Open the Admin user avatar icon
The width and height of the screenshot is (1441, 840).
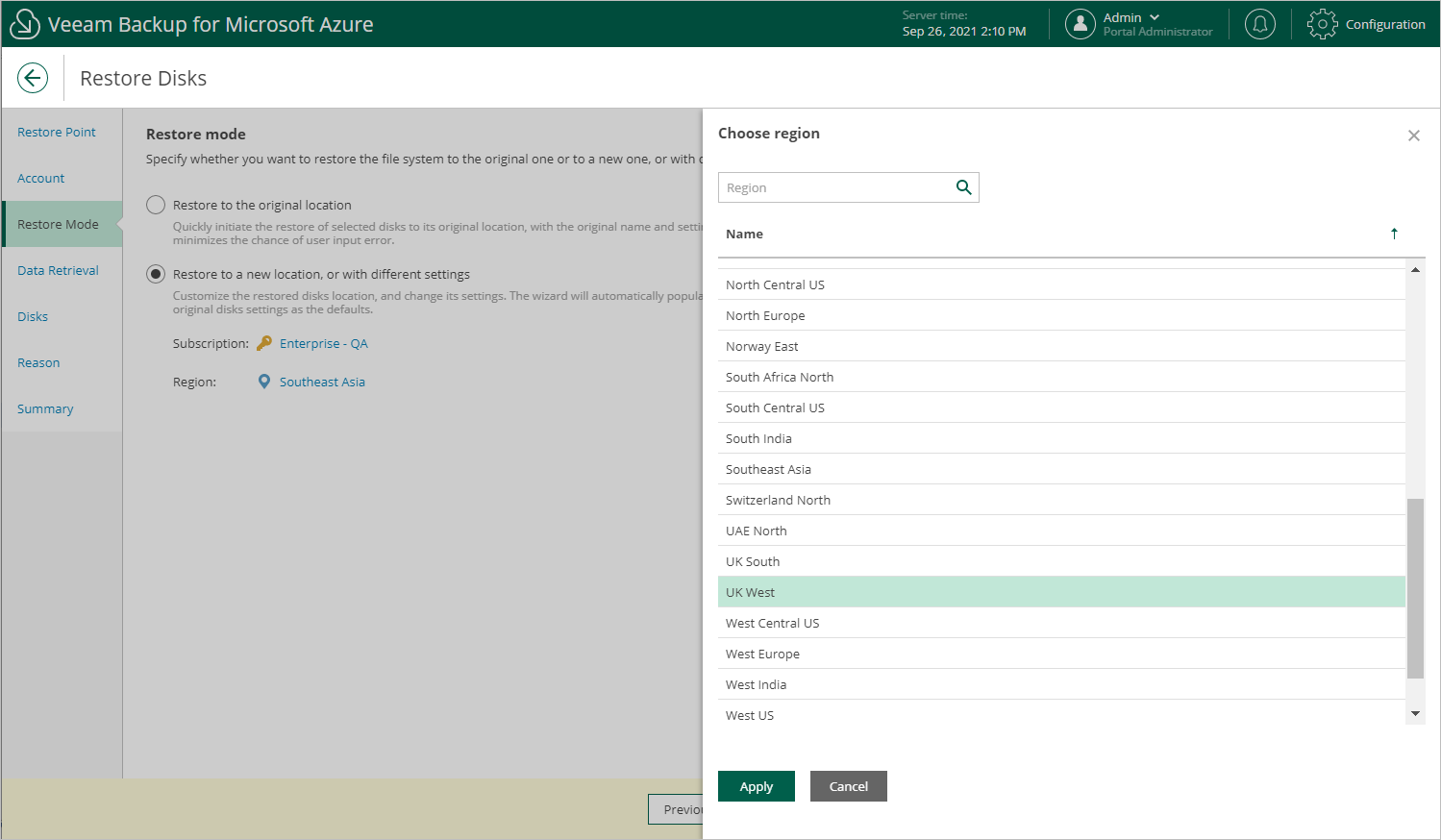(1081, 24)
